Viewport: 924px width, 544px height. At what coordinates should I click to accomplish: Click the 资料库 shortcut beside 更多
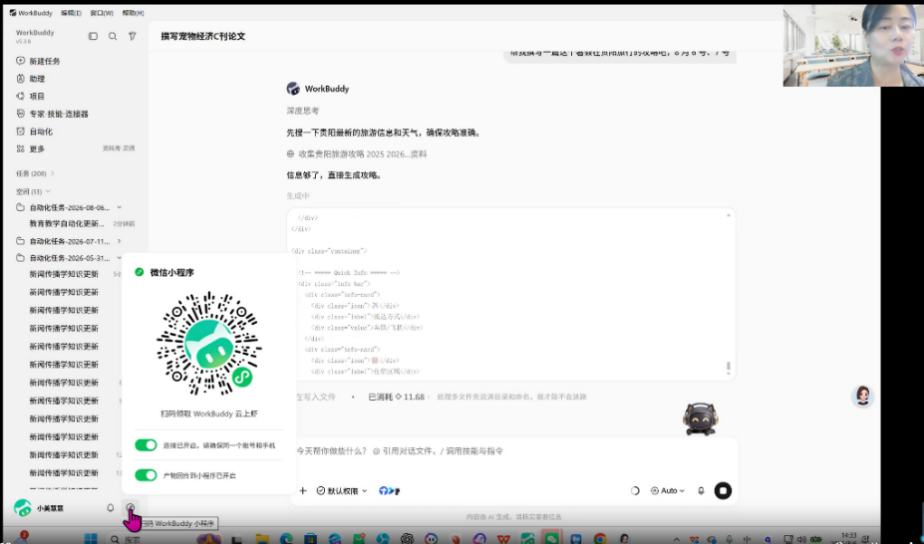click(x=111, y=149)
